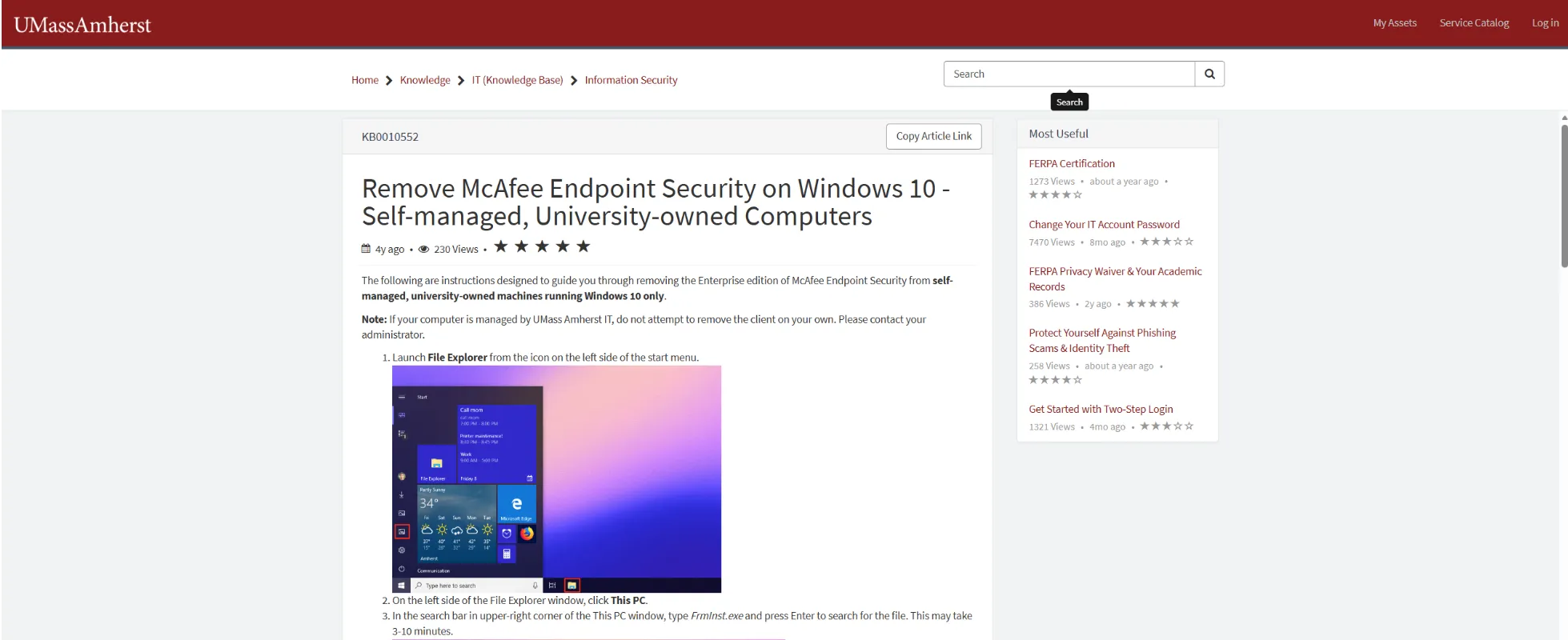Viewport: 1568px width, 640px height.
Task: Click the search magnifier icon button
Action: [1209, 74]
